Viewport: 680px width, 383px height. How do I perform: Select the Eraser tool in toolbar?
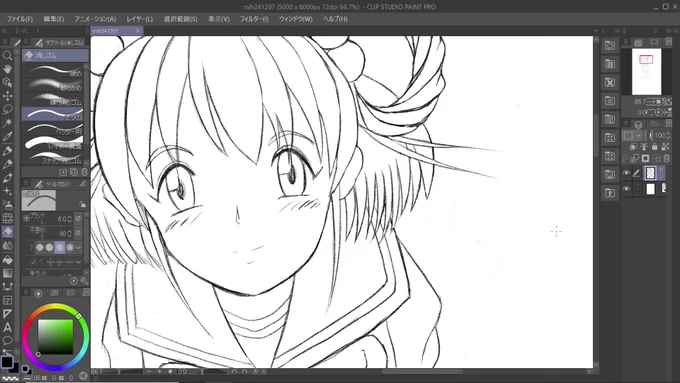(7, 232)
